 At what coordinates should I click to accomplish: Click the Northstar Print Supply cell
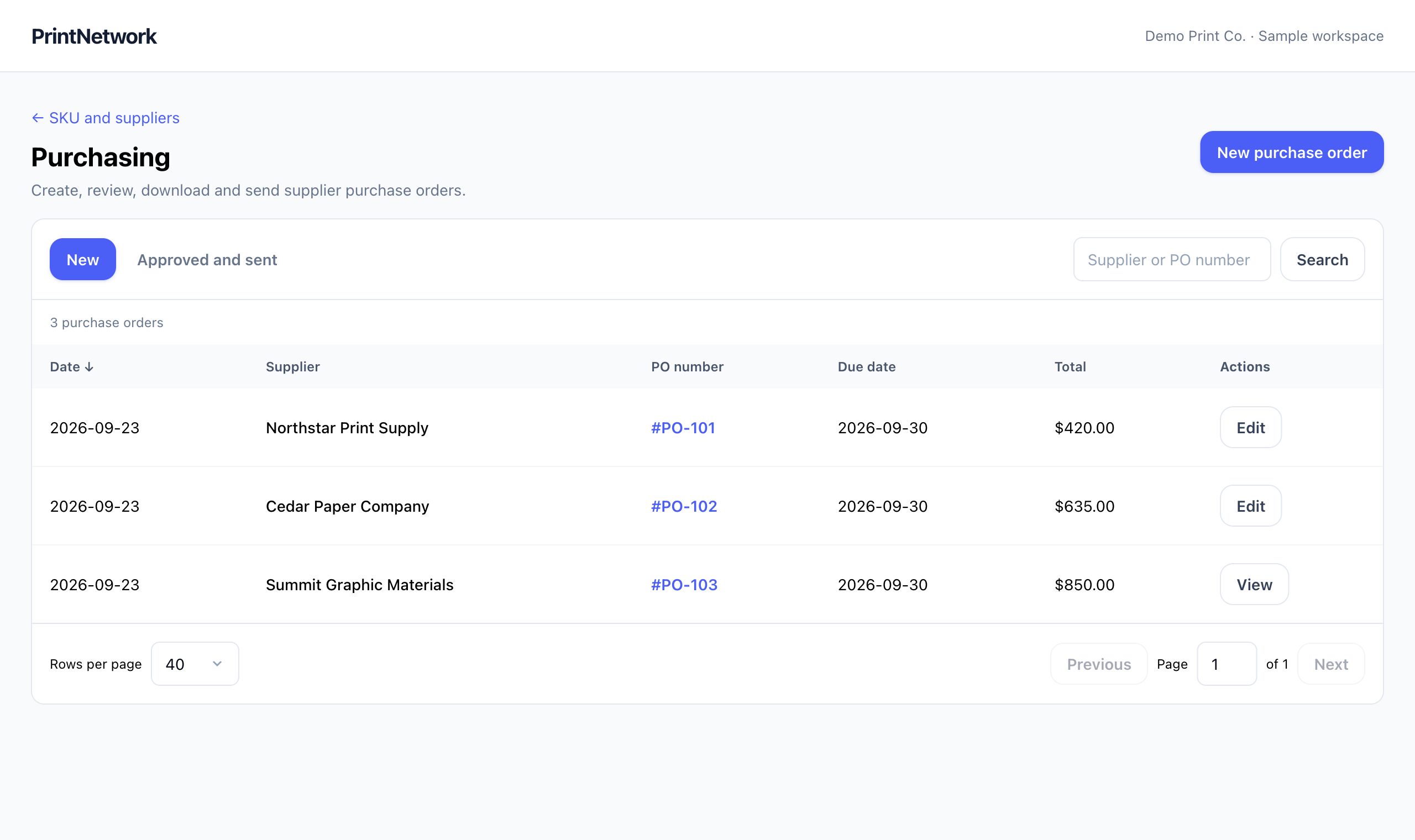click(x=347, y=428)
